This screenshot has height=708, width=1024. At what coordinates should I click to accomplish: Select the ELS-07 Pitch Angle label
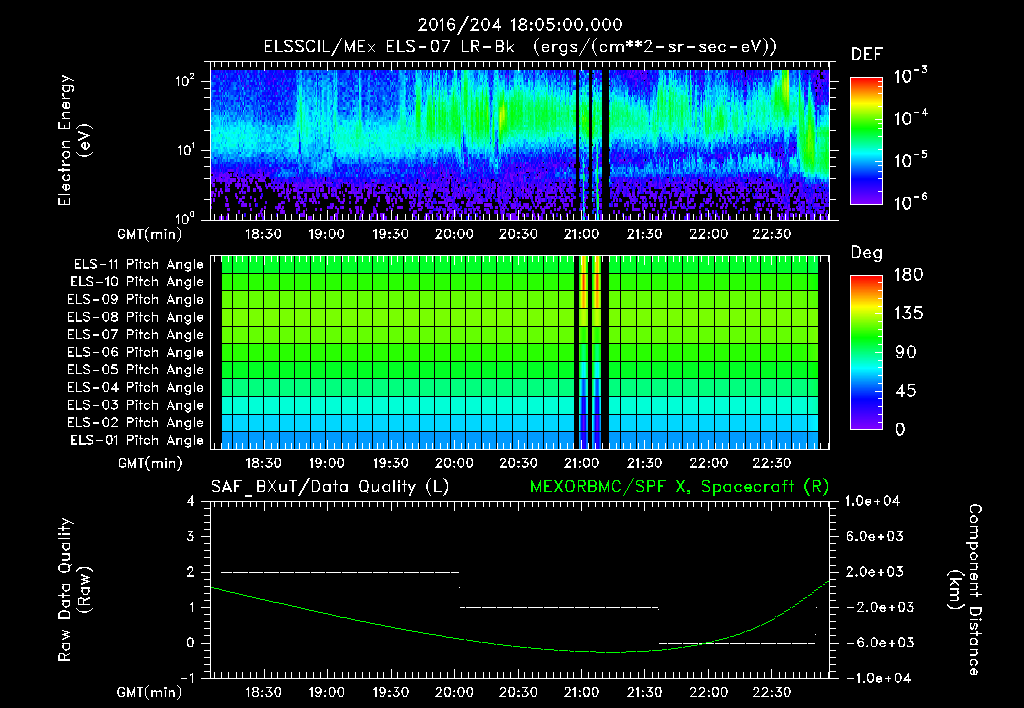click(x=136, y=334)
